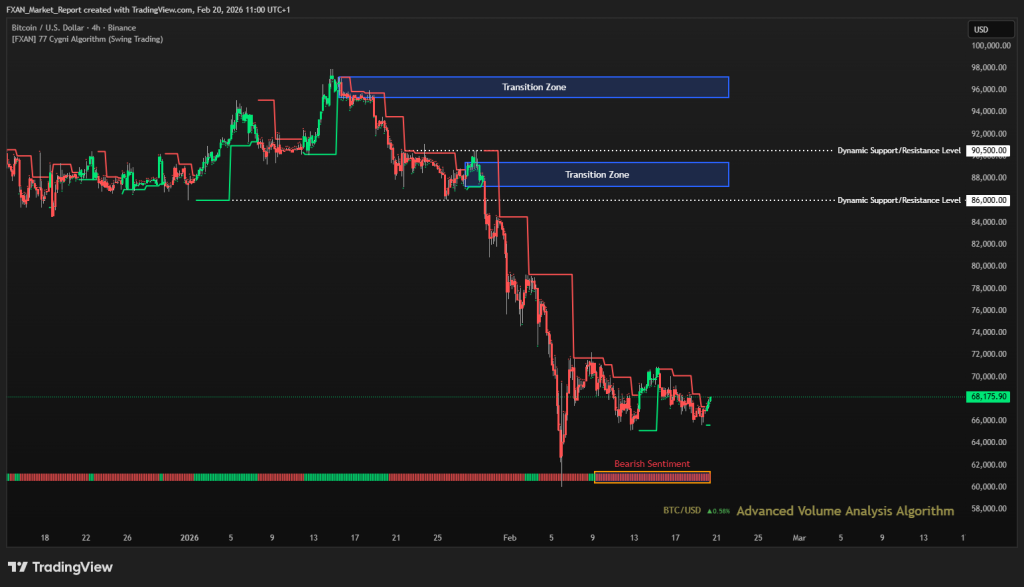
Task: Click the 86,000.00 price level tag
Action: pos(987,200)
